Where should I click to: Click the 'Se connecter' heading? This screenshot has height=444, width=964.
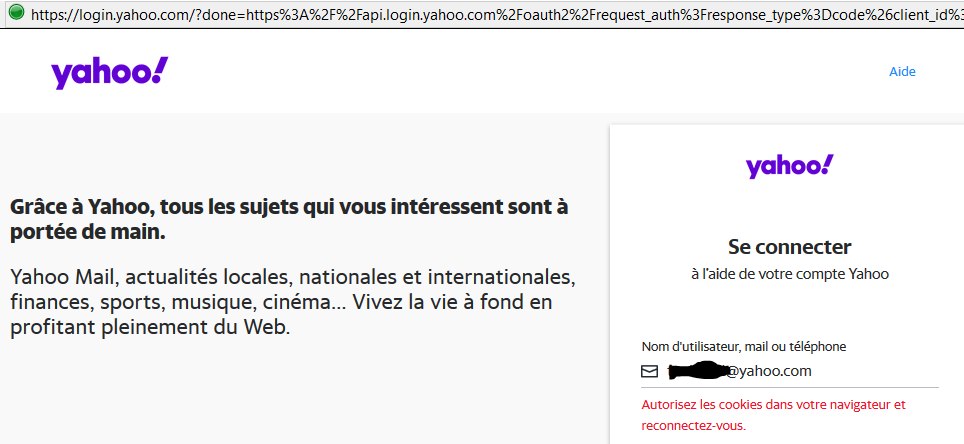pyautogui.click(x=789, y=247)
